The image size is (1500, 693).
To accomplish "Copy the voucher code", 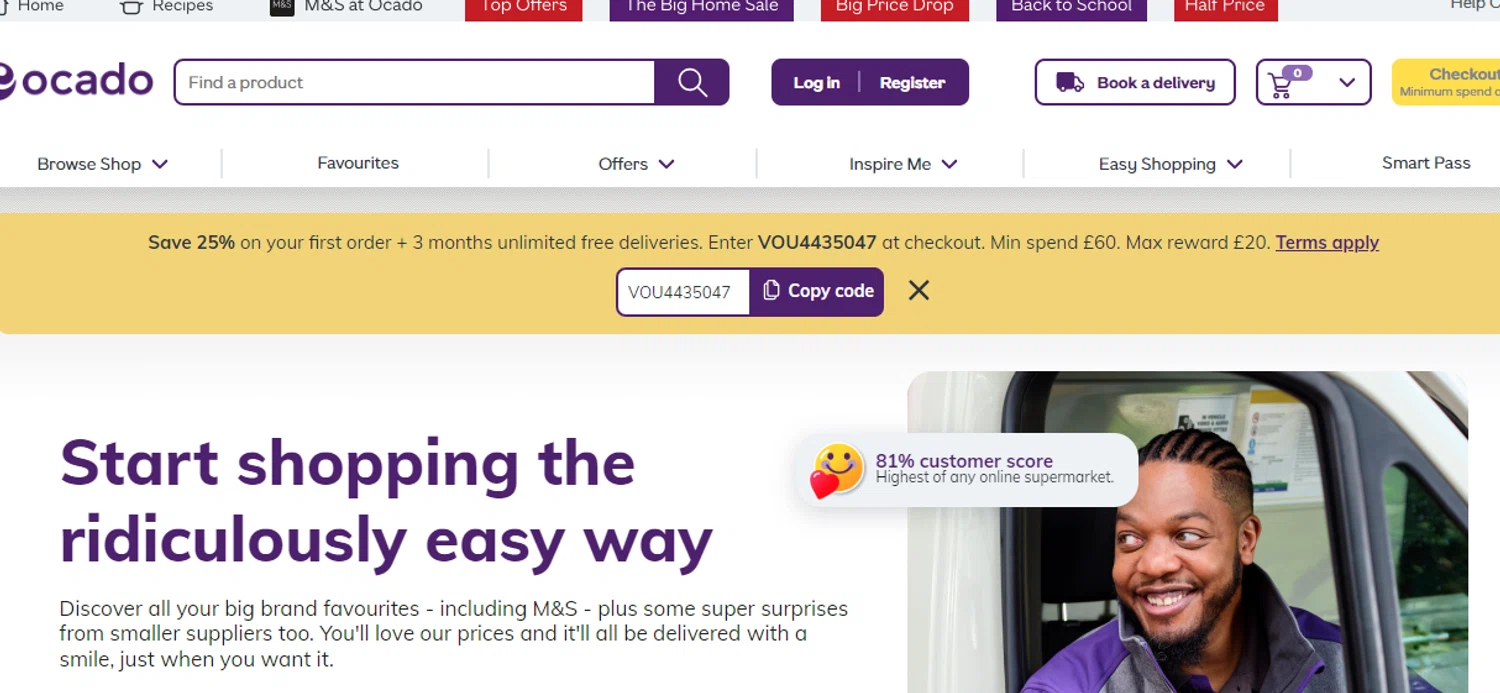I will [817, 291].
